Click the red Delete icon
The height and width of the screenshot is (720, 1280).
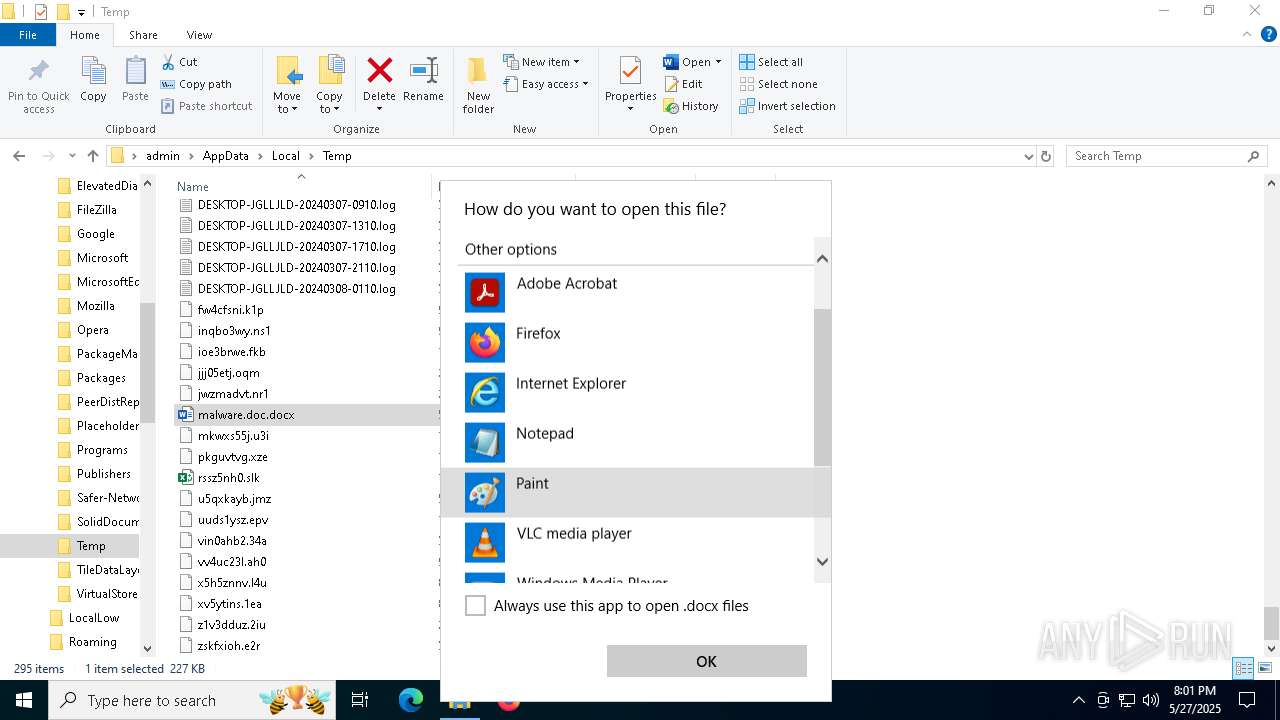(x=379, y=72)
